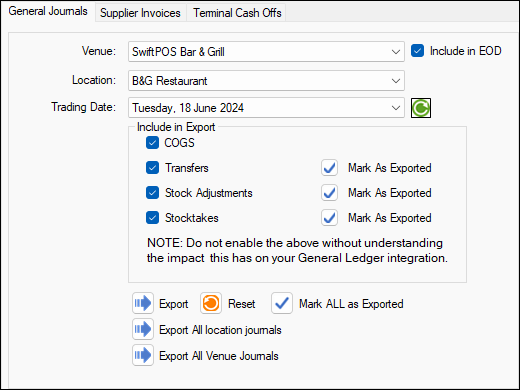Click Mark As Exported label next to Stock Adjustments
Viewport: 520px width, 390px height.
(x=390, y=193)
